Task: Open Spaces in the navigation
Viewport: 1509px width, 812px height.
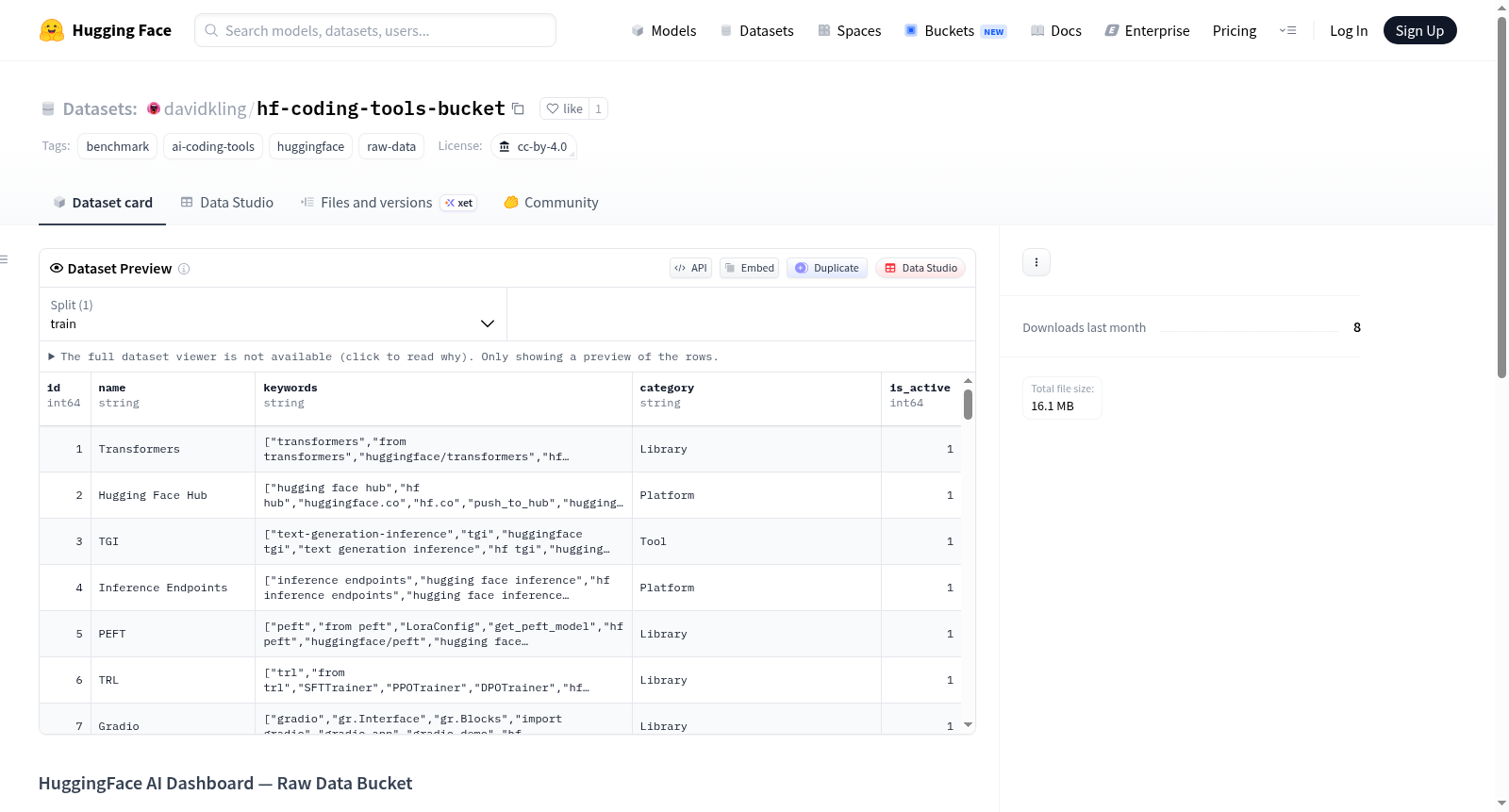Action: (x=850, y=30)
